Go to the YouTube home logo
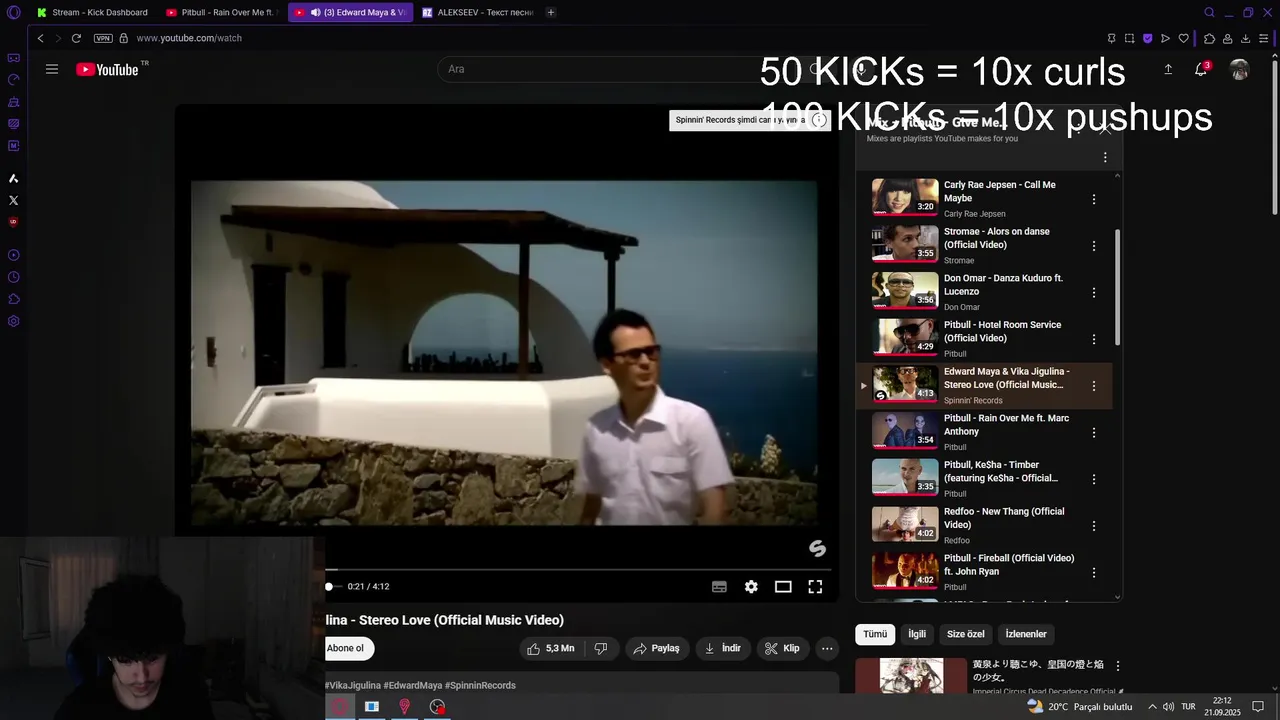The image size is (1280, 720). coord(107,69)
